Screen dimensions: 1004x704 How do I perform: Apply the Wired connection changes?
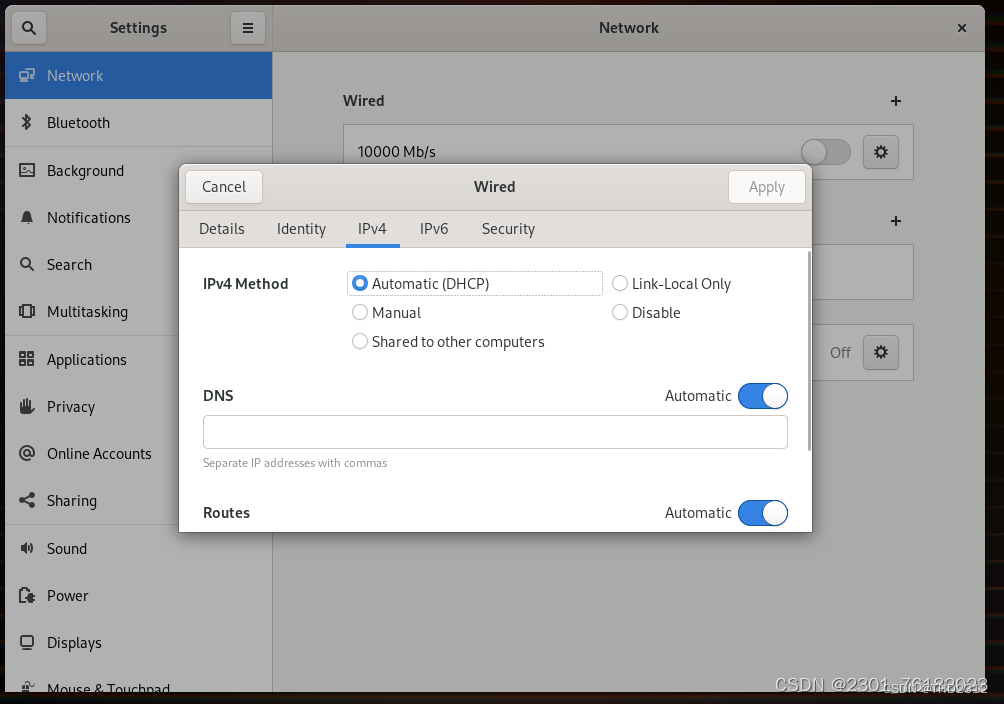766,186
